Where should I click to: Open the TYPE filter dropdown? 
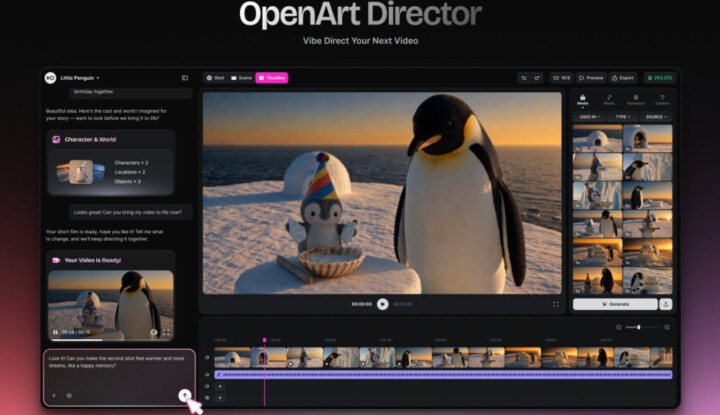[623, 117]
